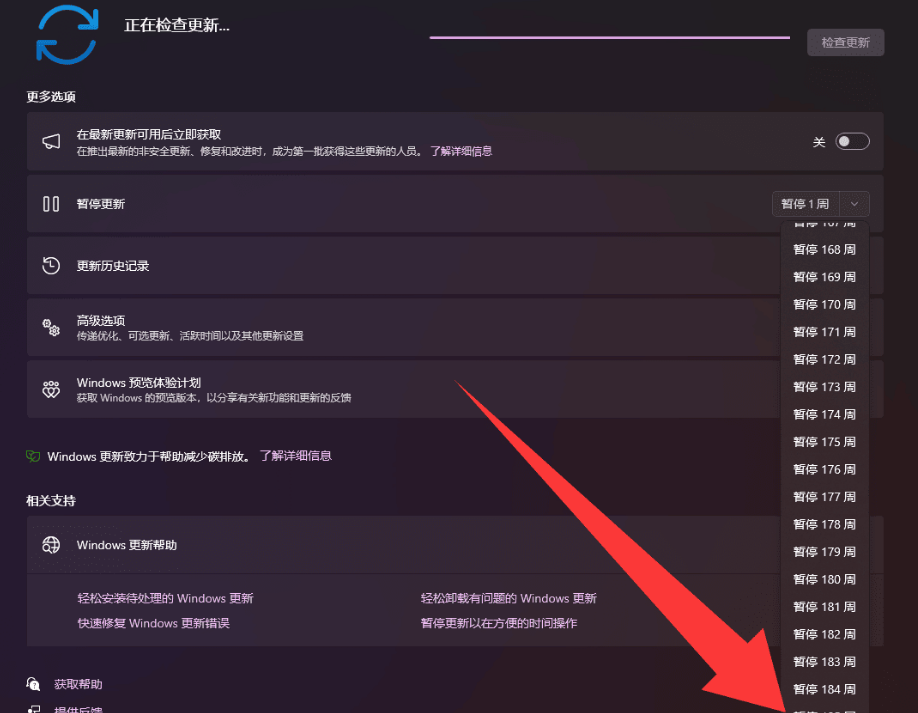
Task: Open 暂停更新以在方便的时间操作 link
Action: point(499,623)
